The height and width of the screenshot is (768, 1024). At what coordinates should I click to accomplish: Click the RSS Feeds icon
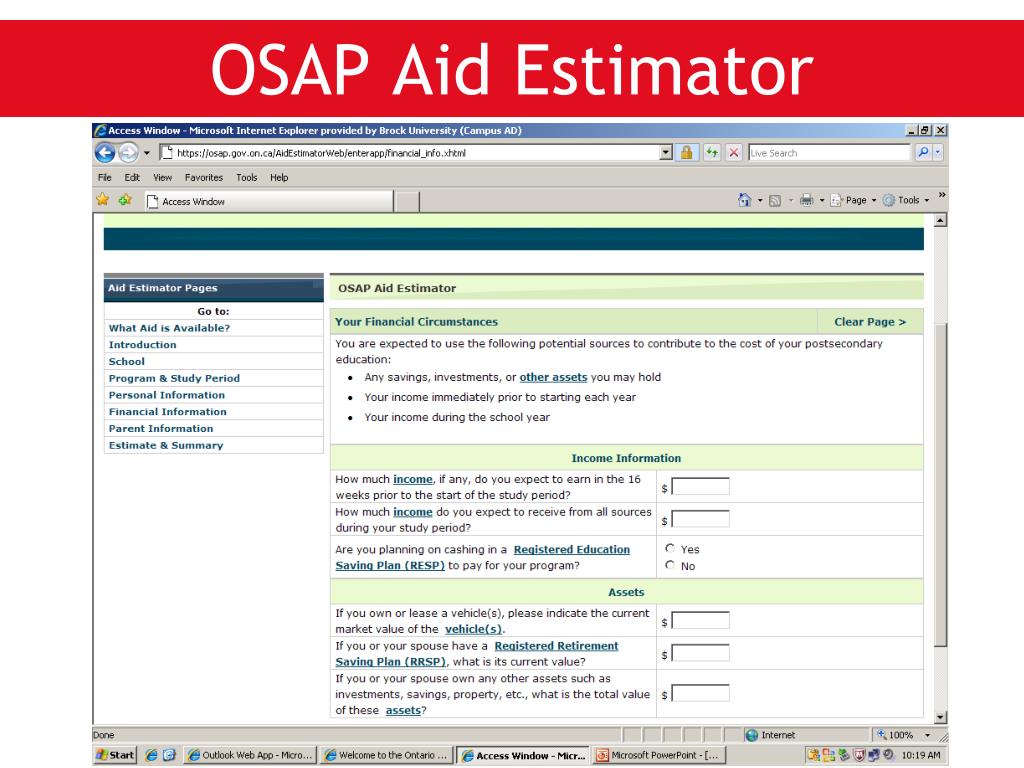pos(775,200)
